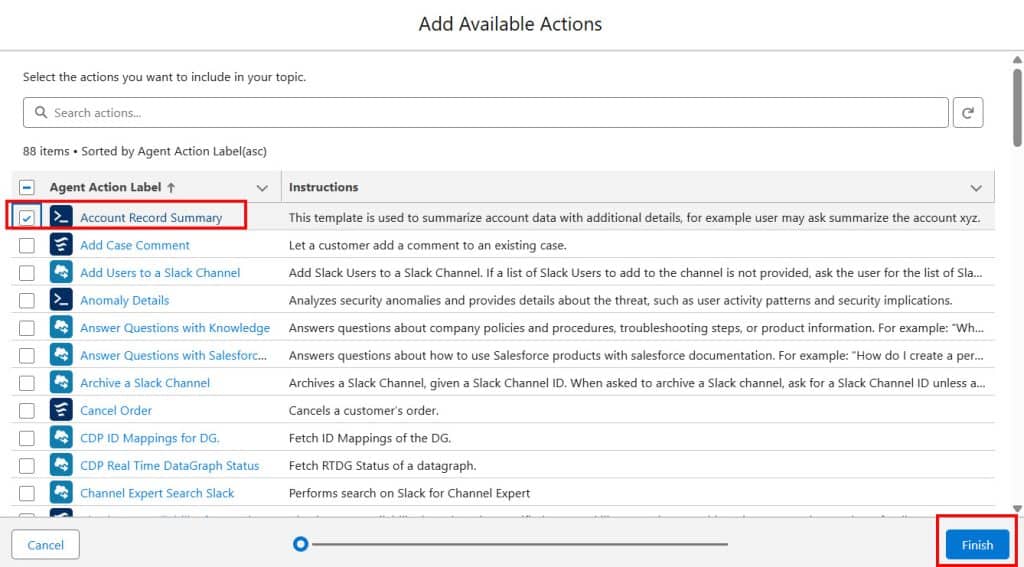The width and height of the screenshot is (1024, 567).
Task: Click the Anomaly Details action icon
Action: coord(61,300)
